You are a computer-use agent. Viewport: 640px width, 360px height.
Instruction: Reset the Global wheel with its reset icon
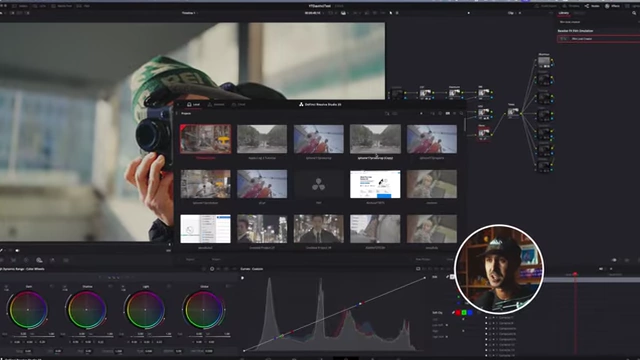coord(228,287)
